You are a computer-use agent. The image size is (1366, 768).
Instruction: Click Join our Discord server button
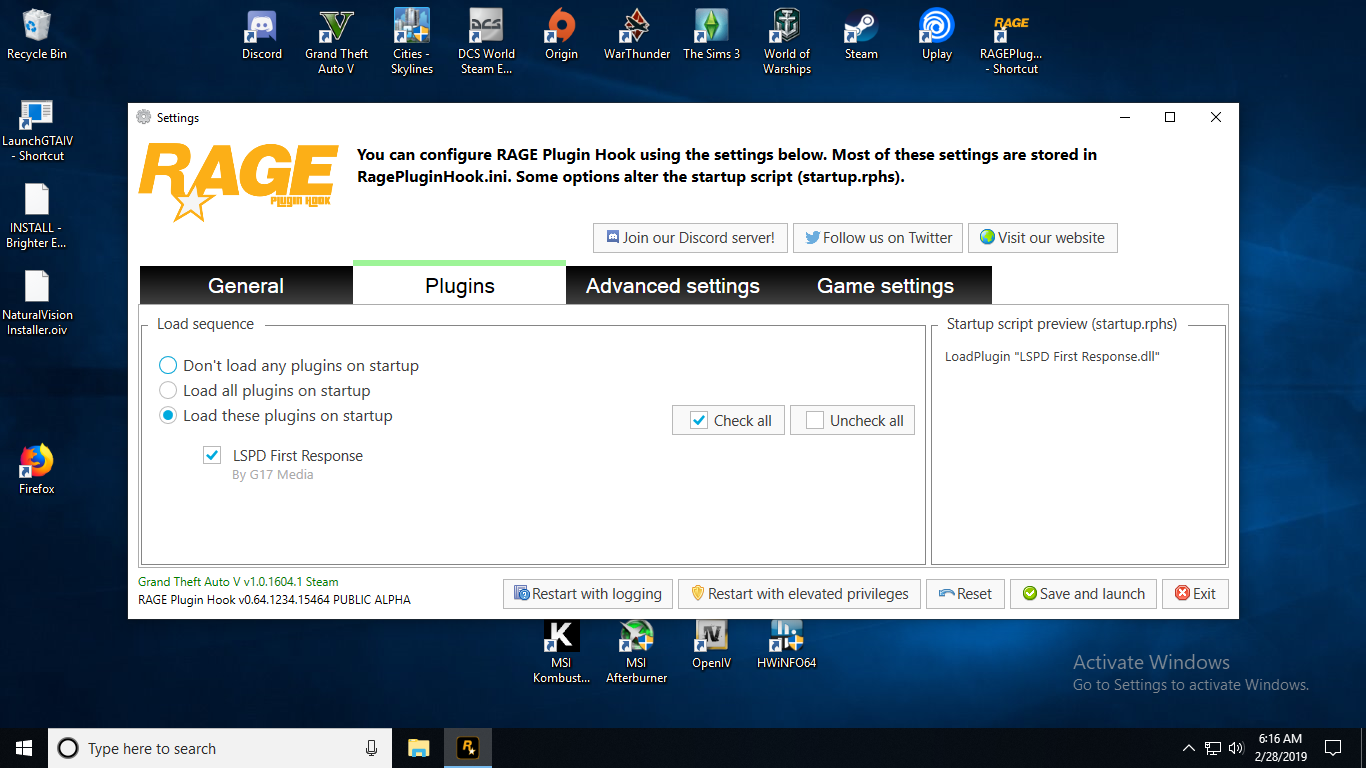(690, 238)
